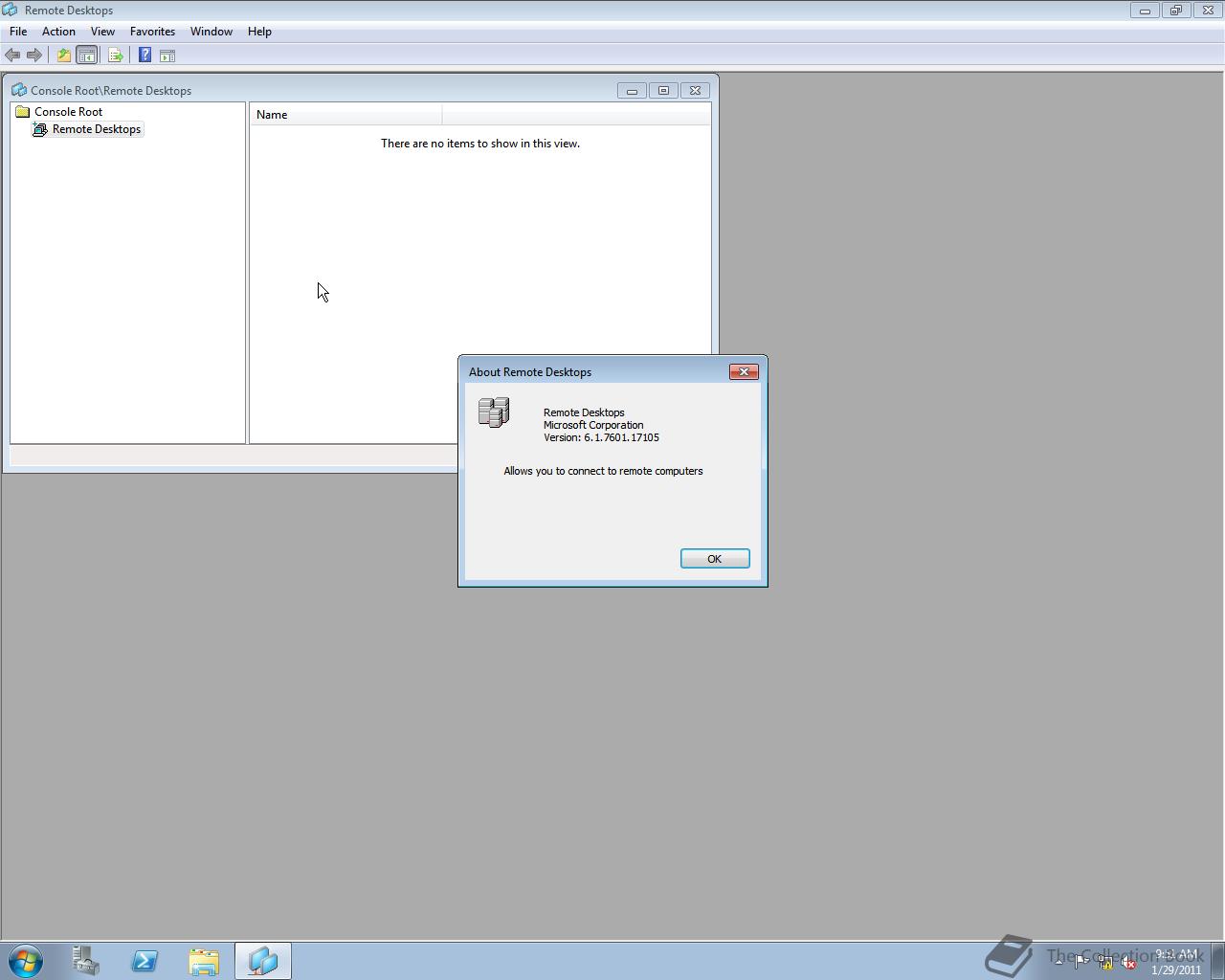Toggle Show/Hide Console Tree button

pyautogui.click(x=86, y=56)
